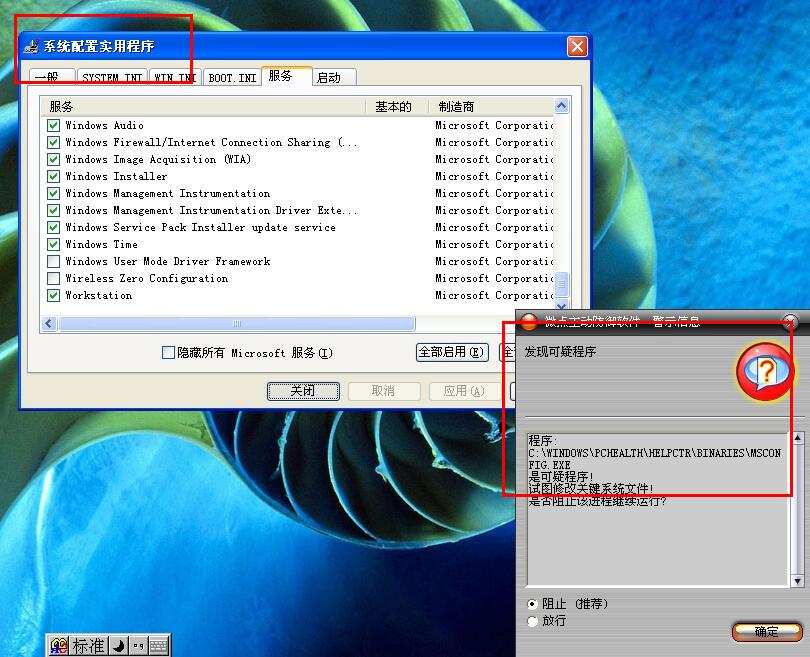Click the 全部启用 button
This screenshot has height=657, width=810.
(x=451, y=353)
